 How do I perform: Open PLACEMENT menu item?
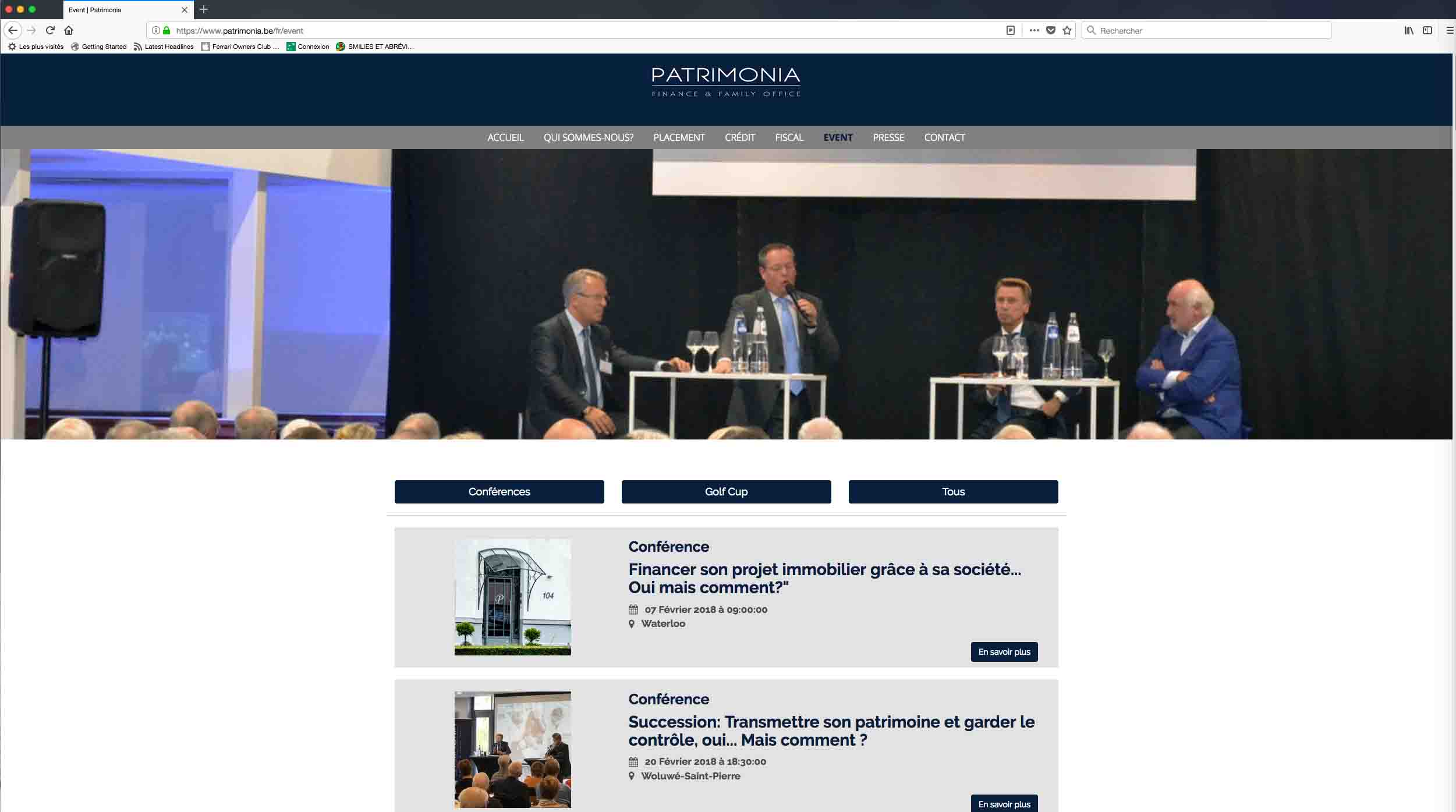(x=679, y=137)
